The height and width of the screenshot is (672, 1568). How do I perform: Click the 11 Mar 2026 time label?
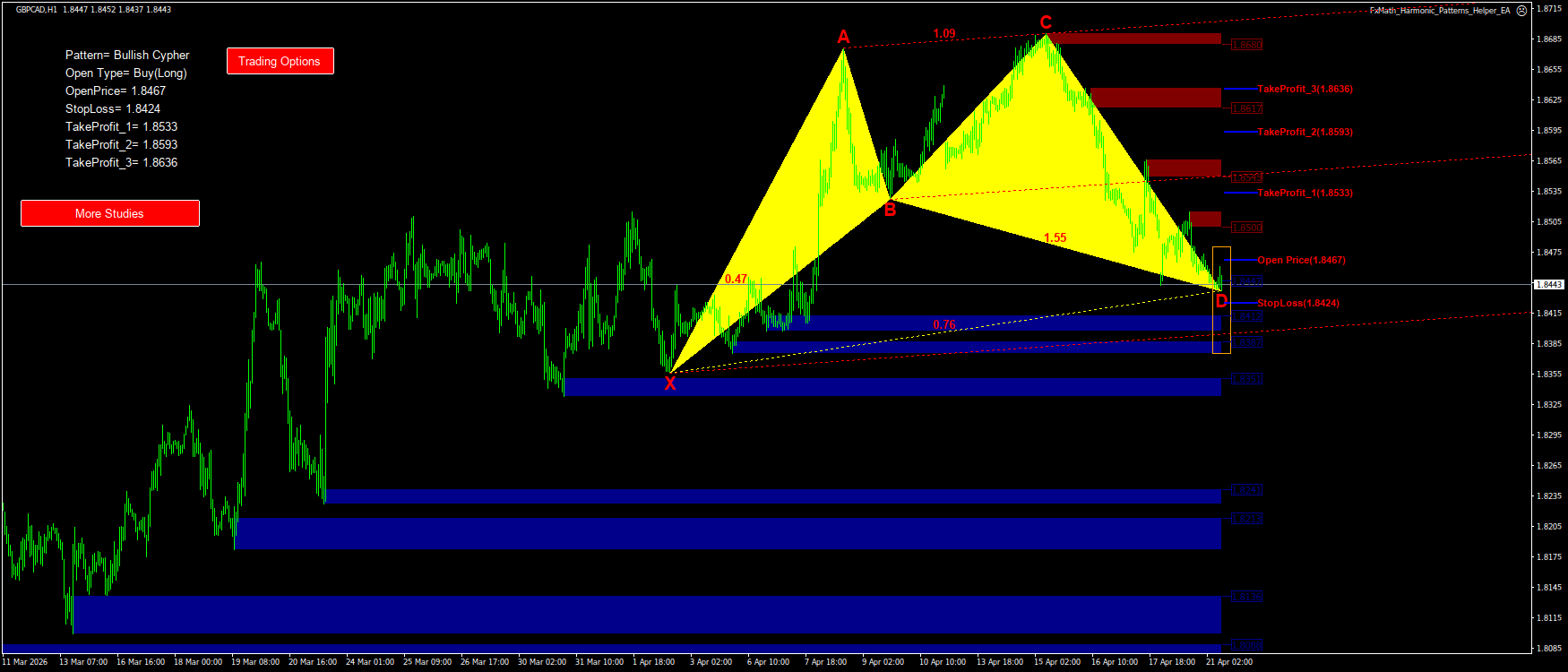pyautogui.click(x=25, y=662)
